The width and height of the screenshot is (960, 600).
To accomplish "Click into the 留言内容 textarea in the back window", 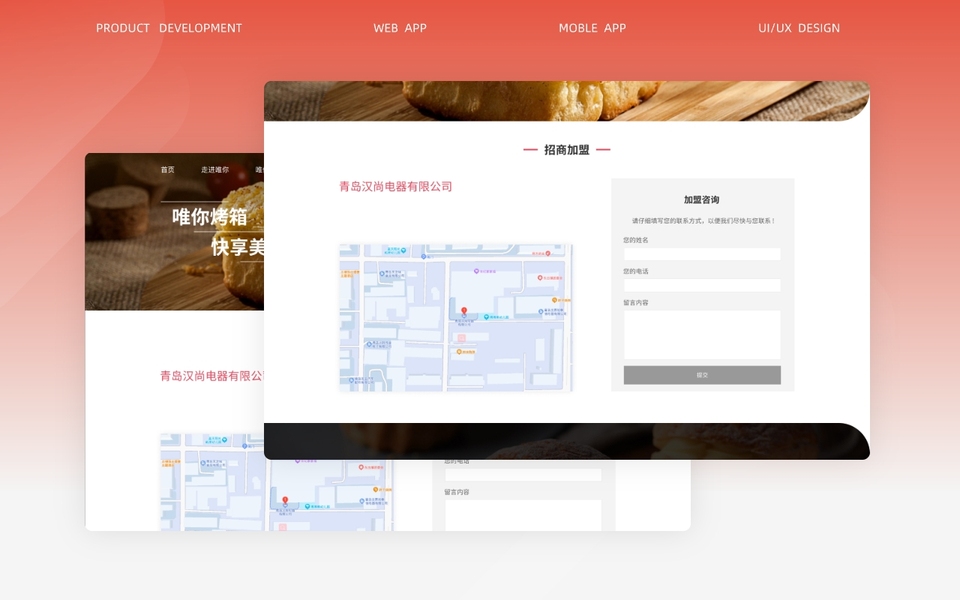I will tap(523, 515).
